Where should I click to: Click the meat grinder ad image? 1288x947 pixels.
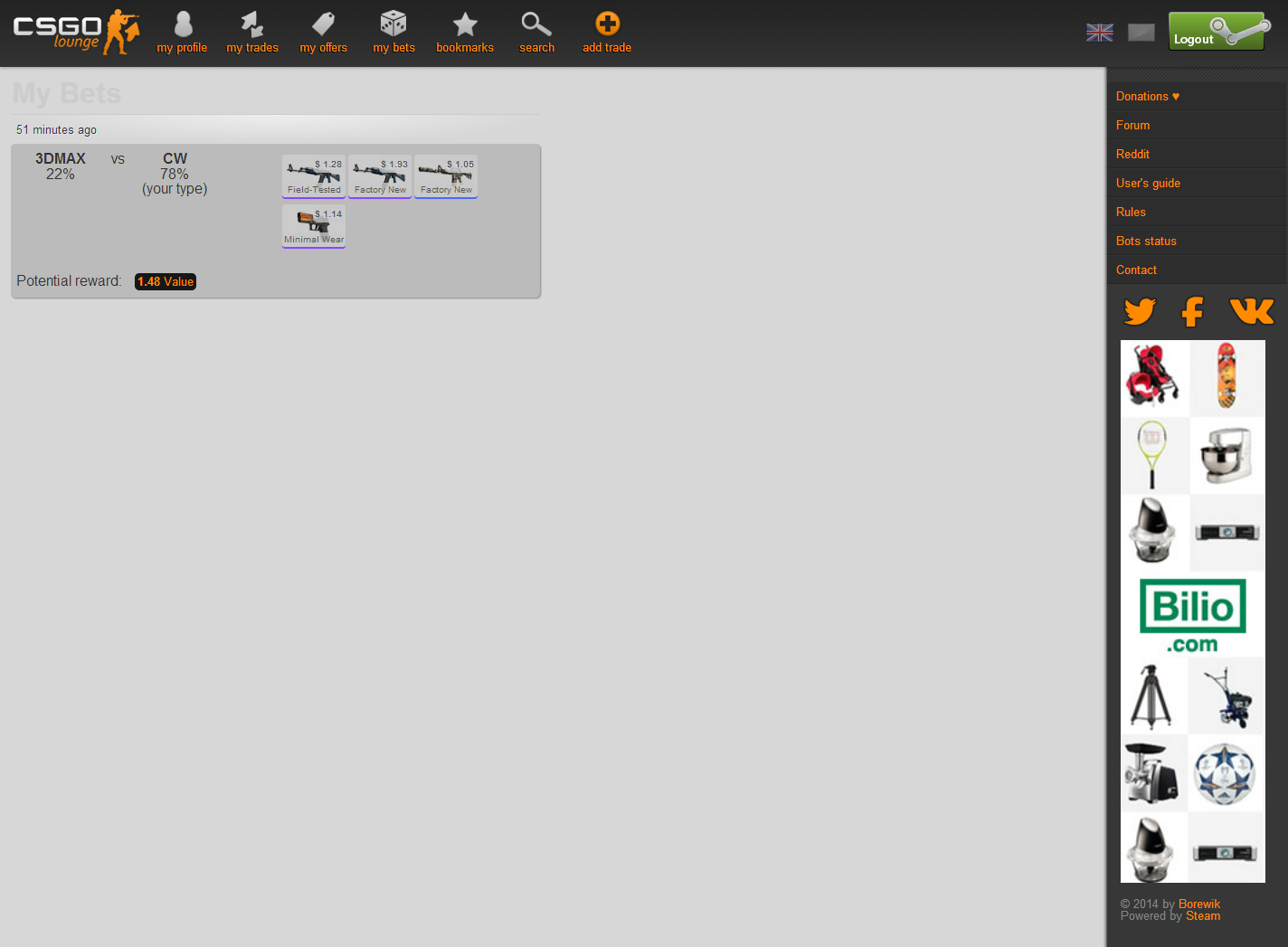[1152, 773]
